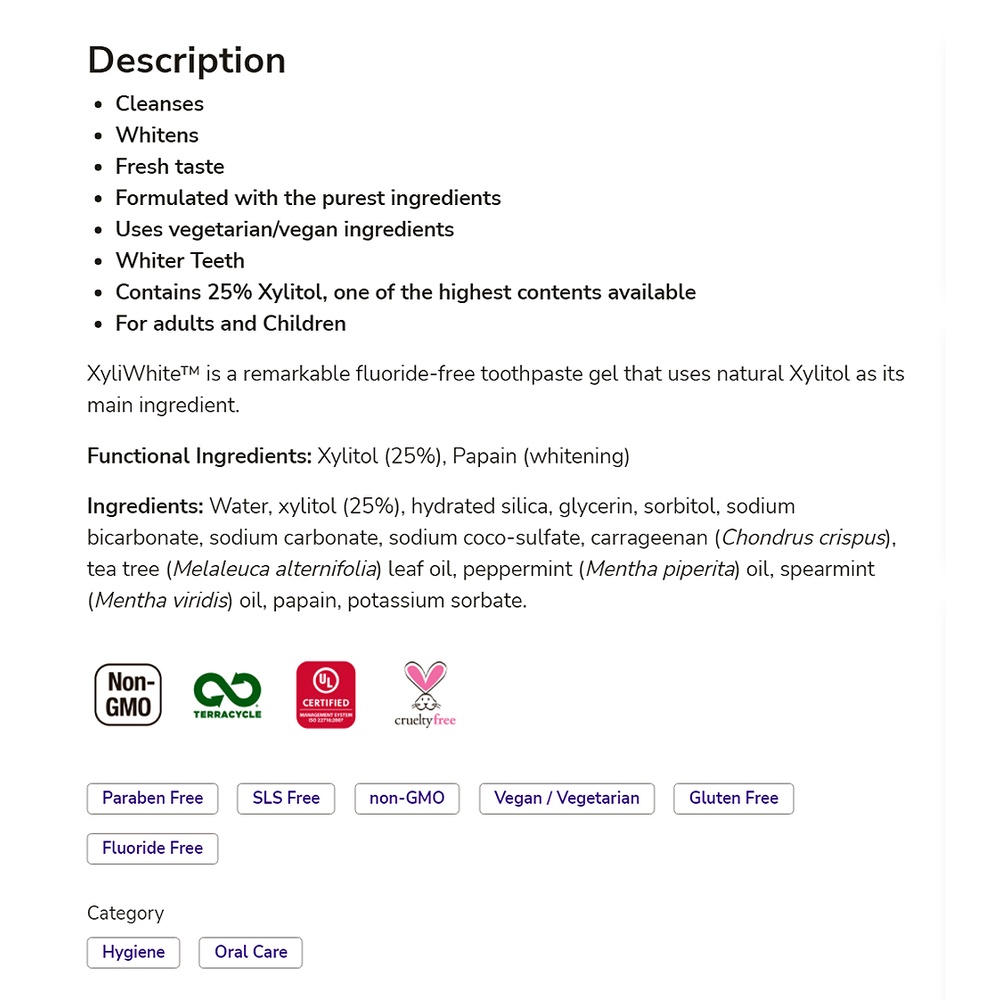Click the 'For adults and Children' bullet
The image size is (1000, 1000).
[x=231, y=324]
